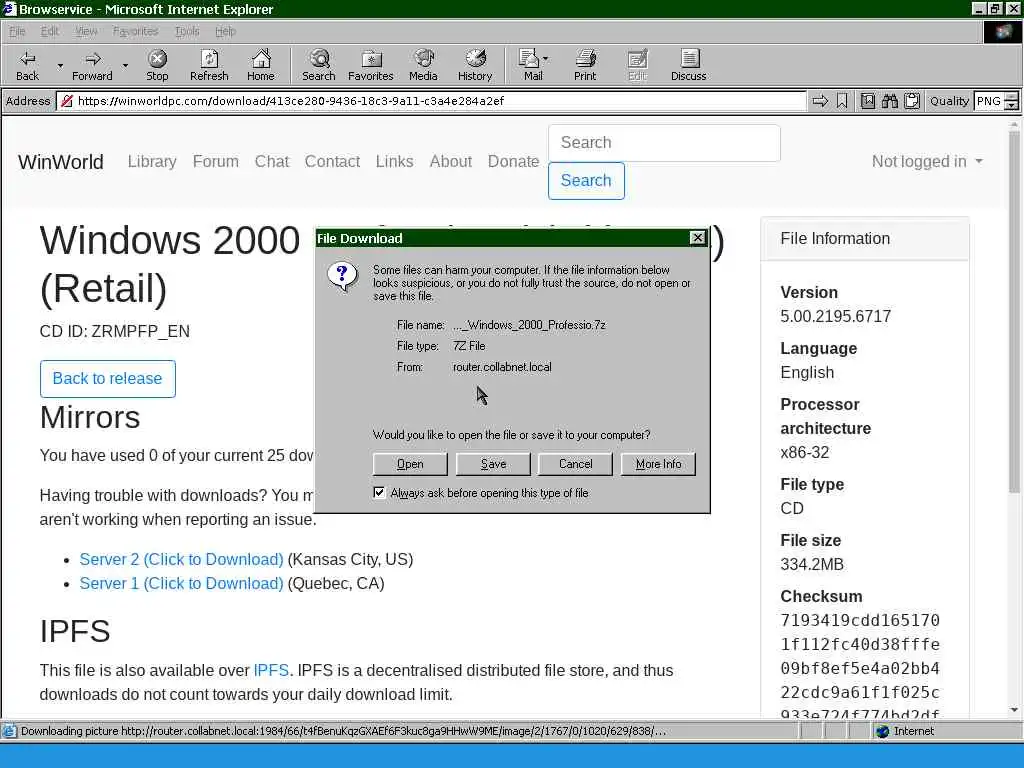Open the Chat nav link
1024x768 pixels.
click(x=272, y=161)
